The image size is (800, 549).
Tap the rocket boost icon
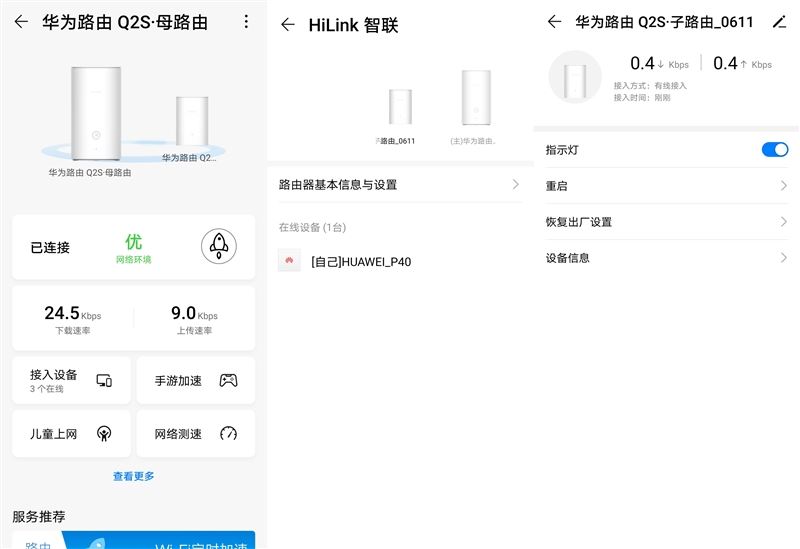pyautogui.click(x=217, y=245)
